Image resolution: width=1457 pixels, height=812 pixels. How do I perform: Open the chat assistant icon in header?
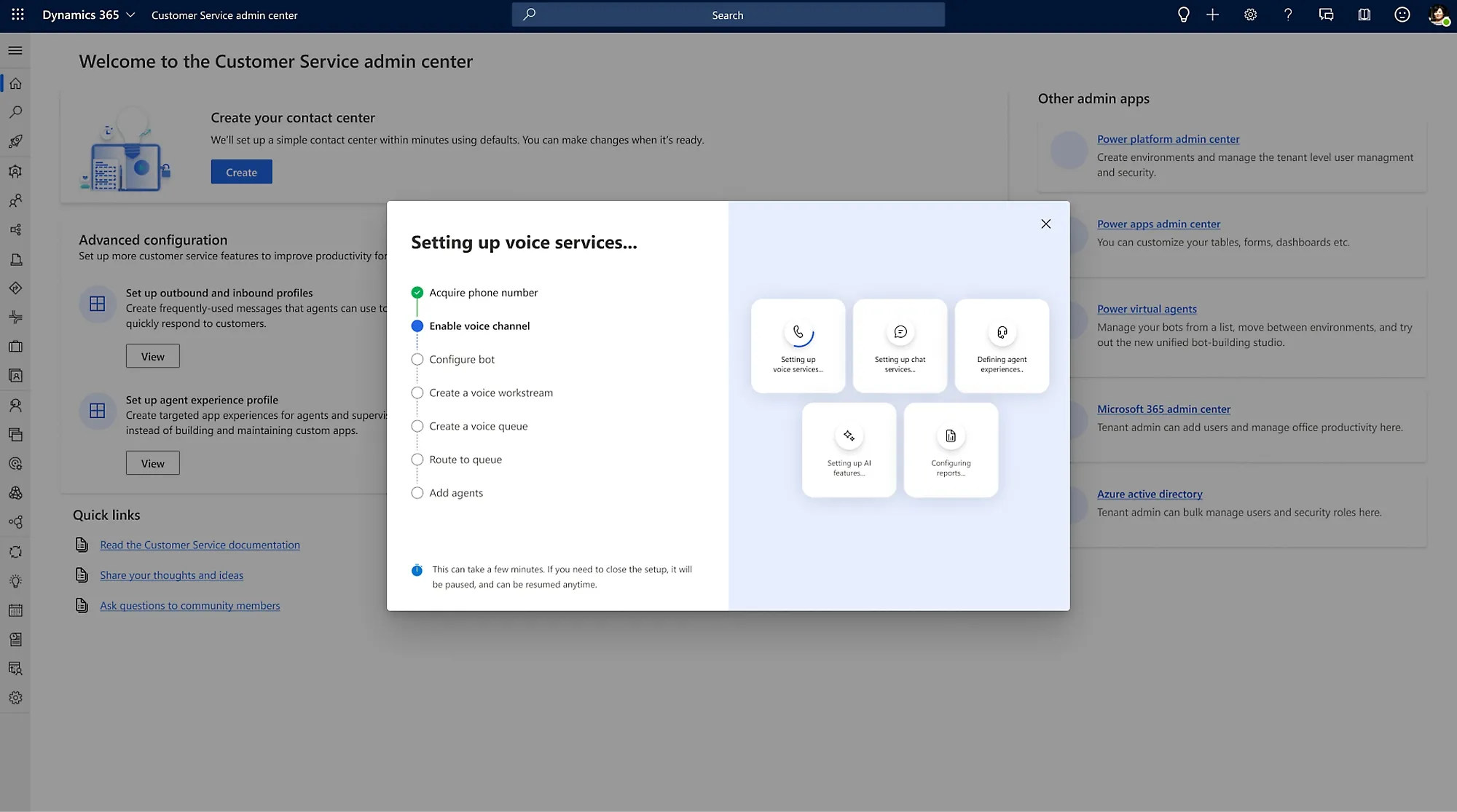click(1326, 15)
